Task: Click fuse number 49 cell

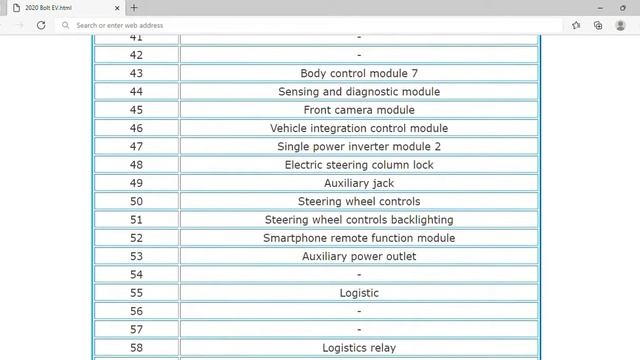Action: tap(136, 183)
